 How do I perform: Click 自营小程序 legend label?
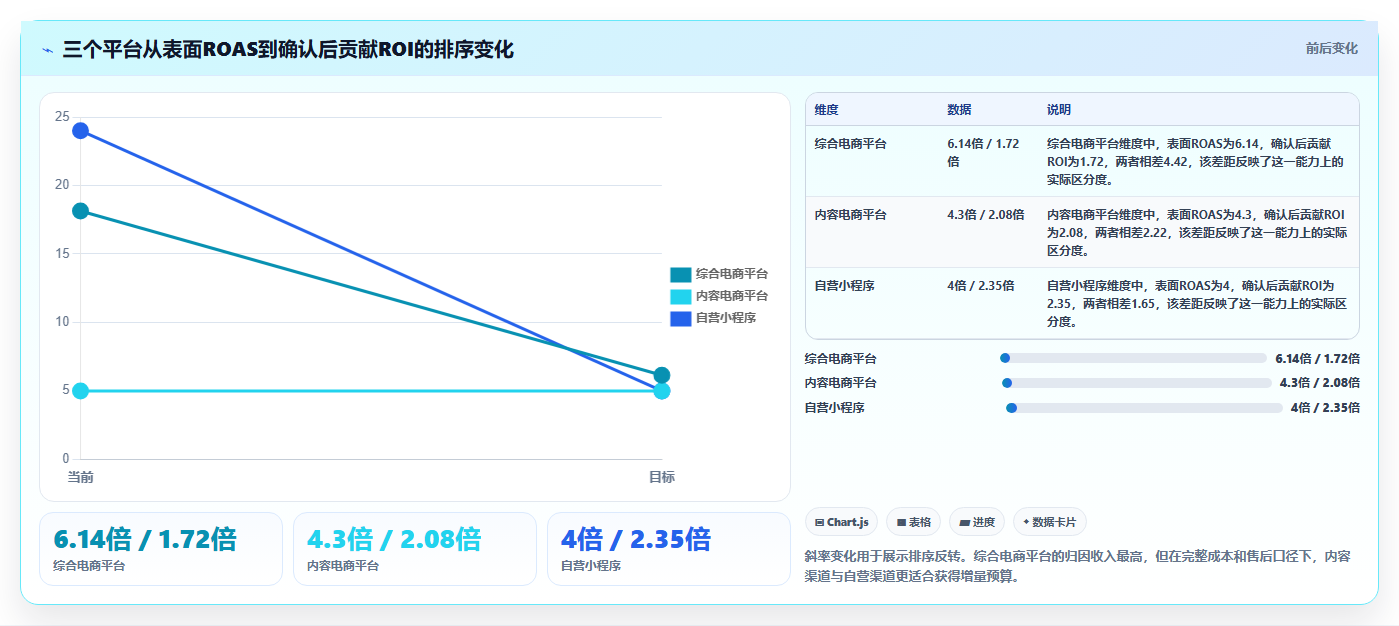[726, 318]
